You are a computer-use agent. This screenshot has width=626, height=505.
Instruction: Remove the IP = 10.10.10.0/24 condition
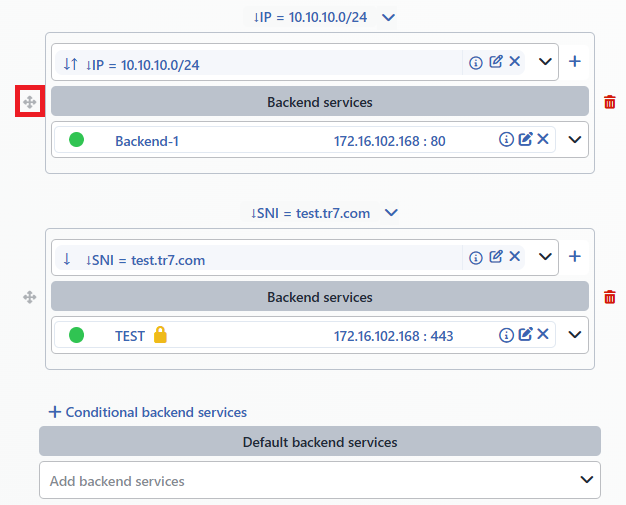[x=515, y=61]
